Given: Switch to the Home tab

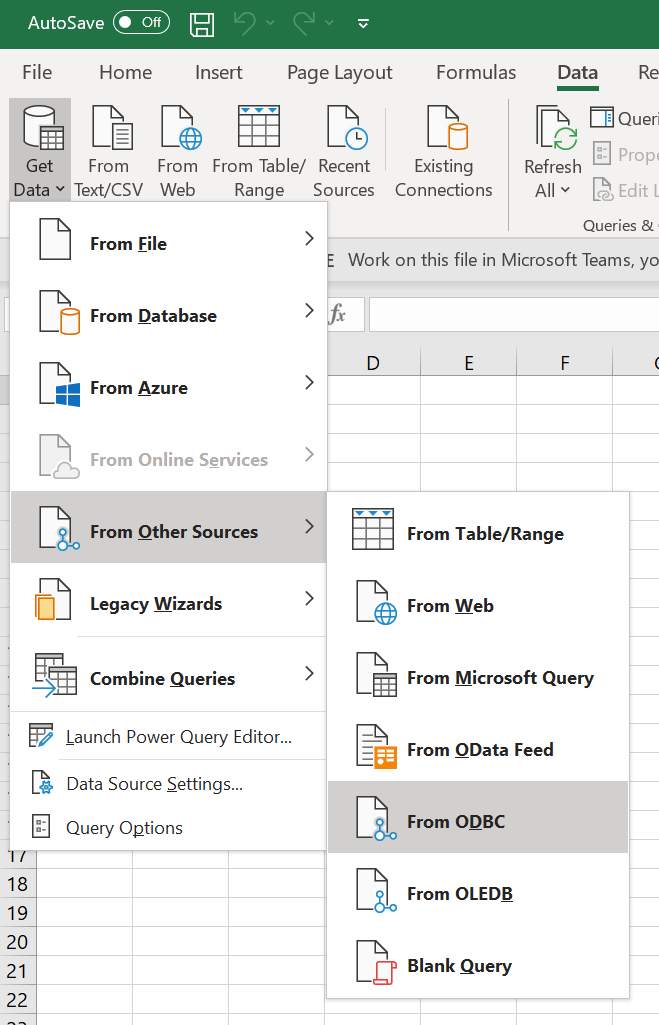Looking at the screenshot, I should pos(126,72).
